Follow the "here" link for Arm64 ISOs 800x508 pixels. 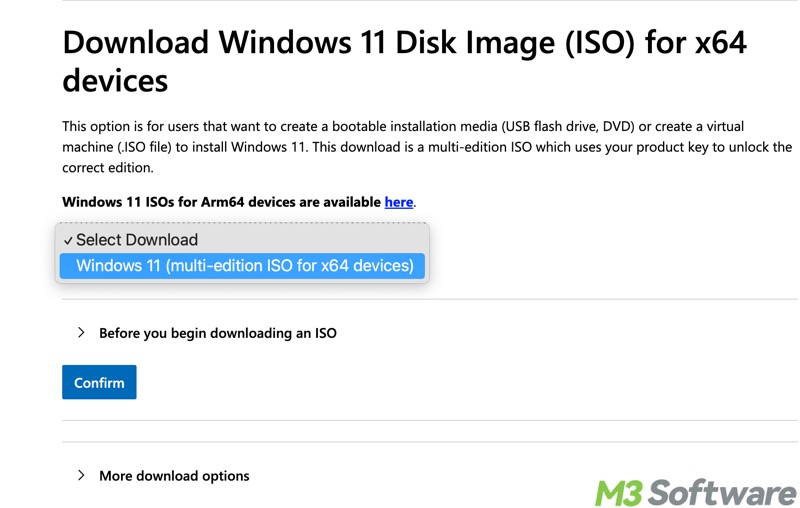pyautogui.click(x=399, y=202)
